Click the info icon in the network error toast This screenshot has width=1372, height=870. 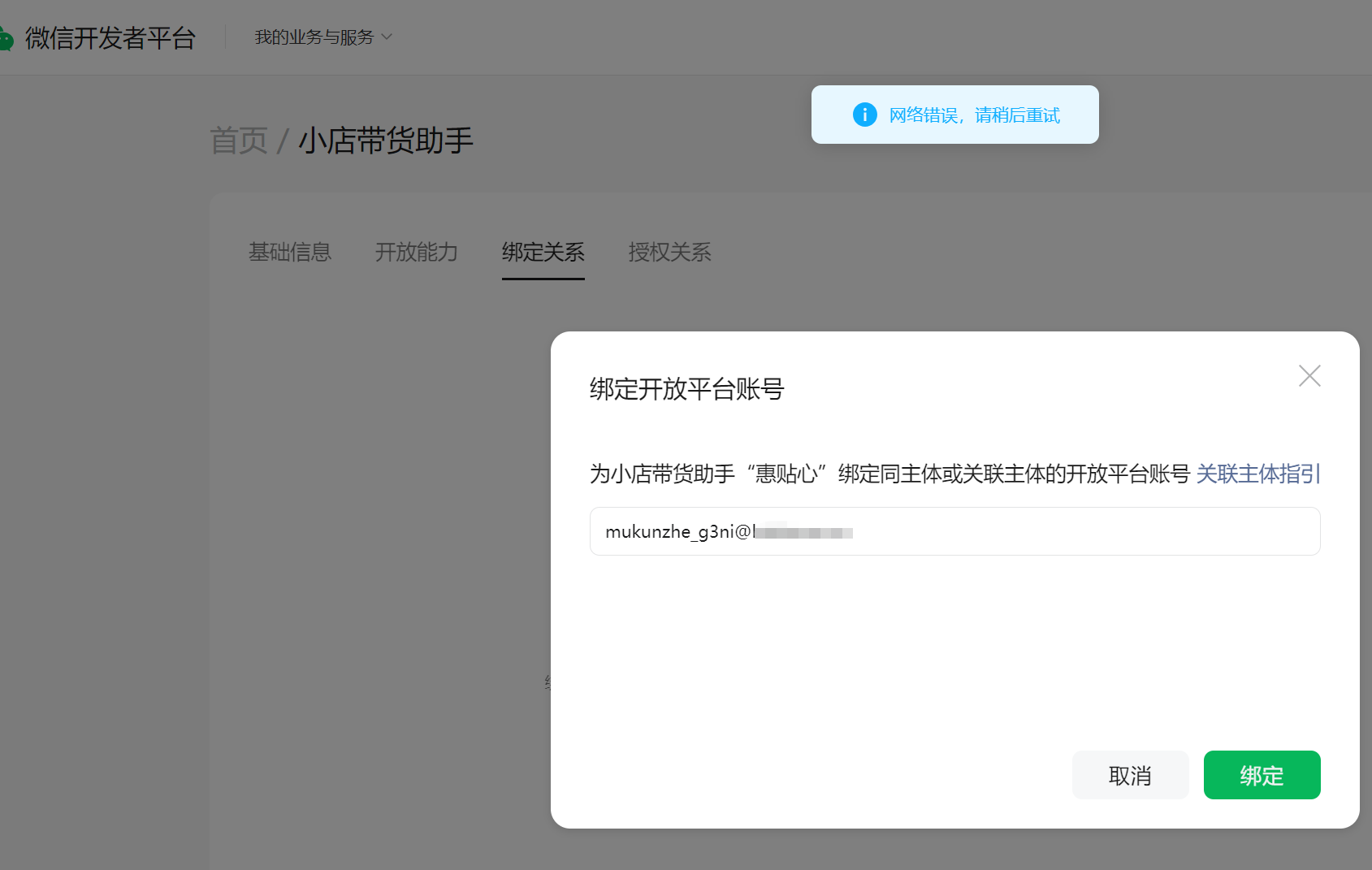coord(864,115)
